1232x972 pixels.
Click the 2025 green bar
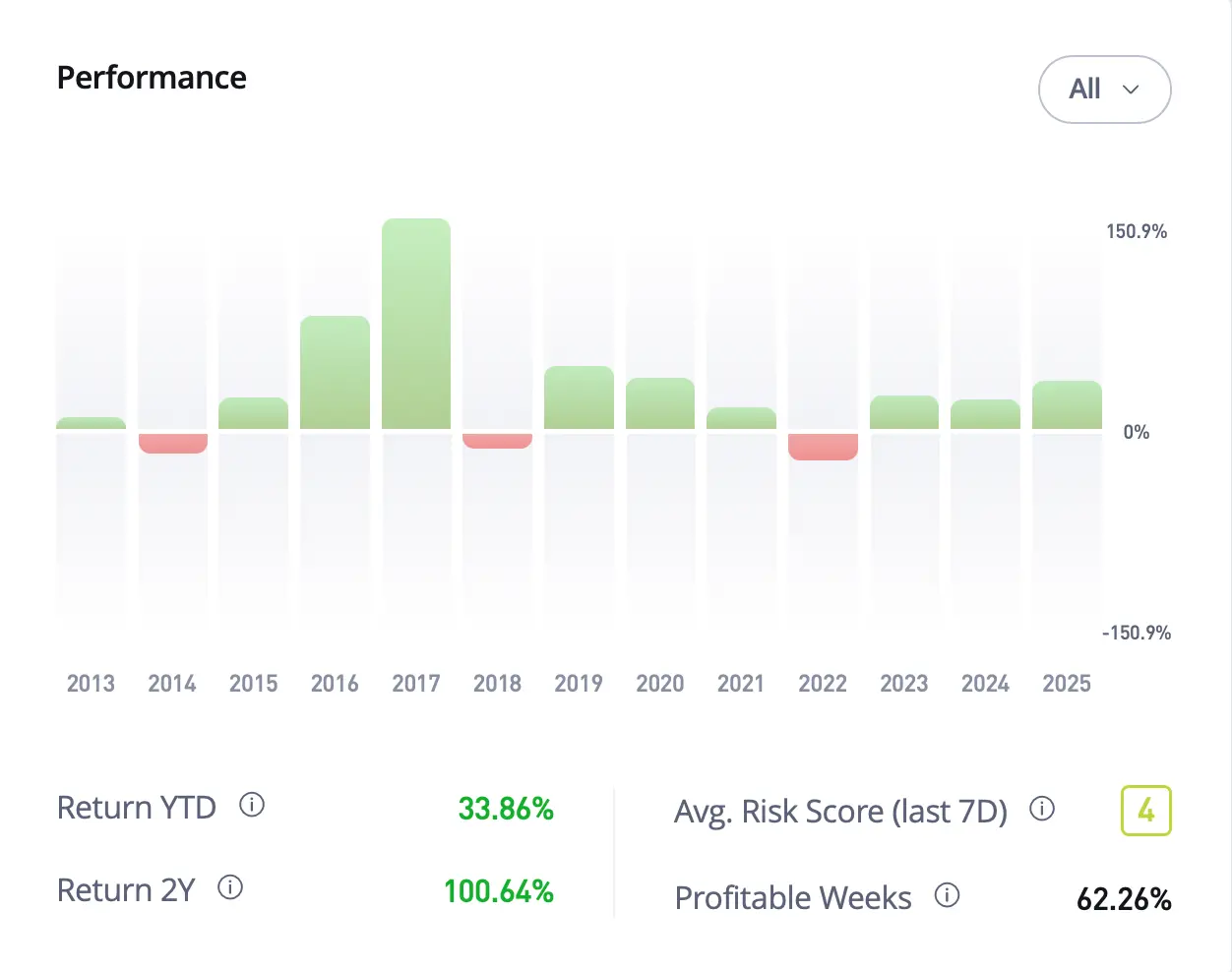click(1067, 405)
